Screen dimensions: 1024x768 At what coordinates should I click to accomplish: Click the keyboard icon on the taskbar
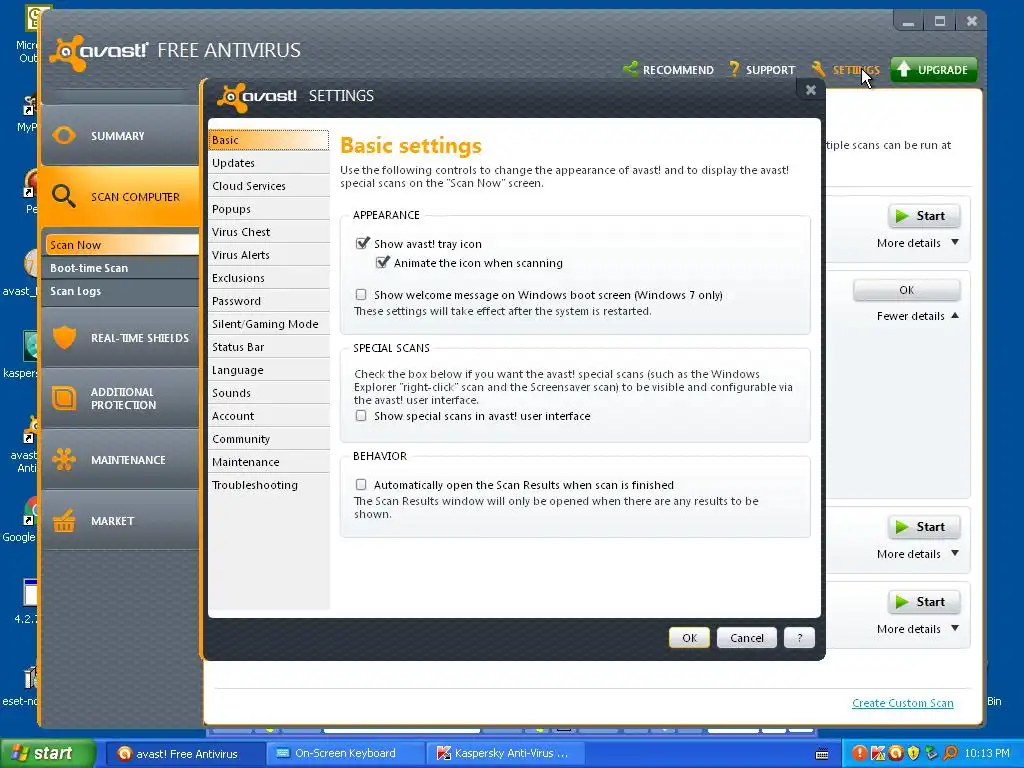coord(822,754)
